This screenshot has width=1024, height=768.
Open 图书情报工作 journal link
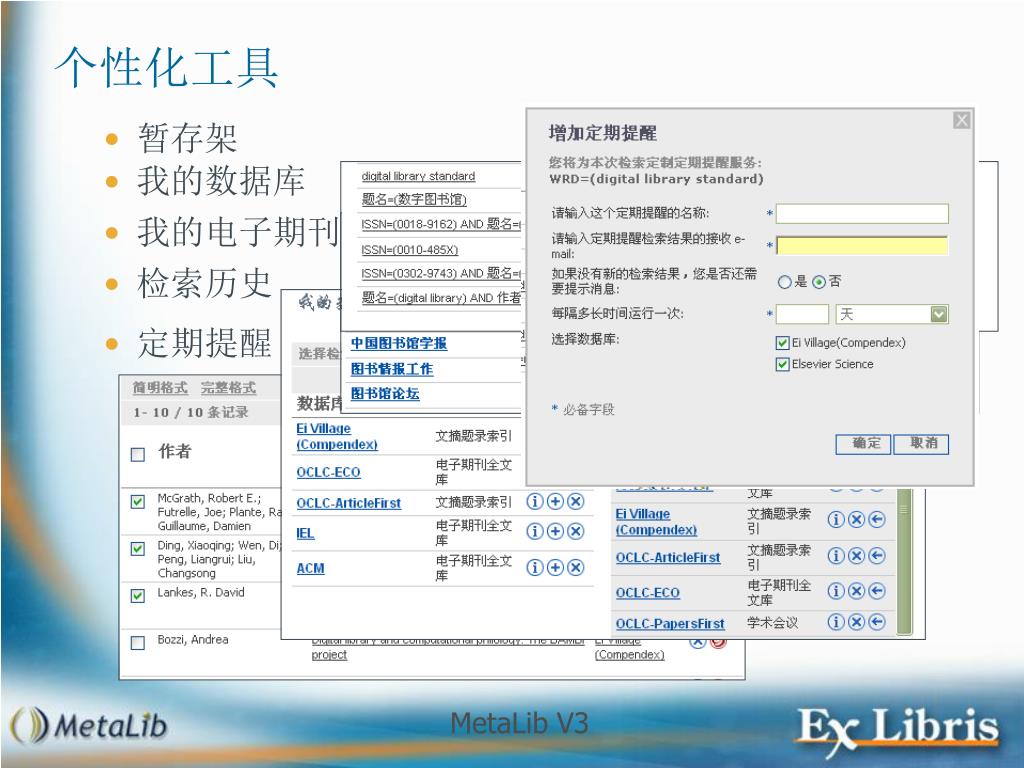pos(392,369)
